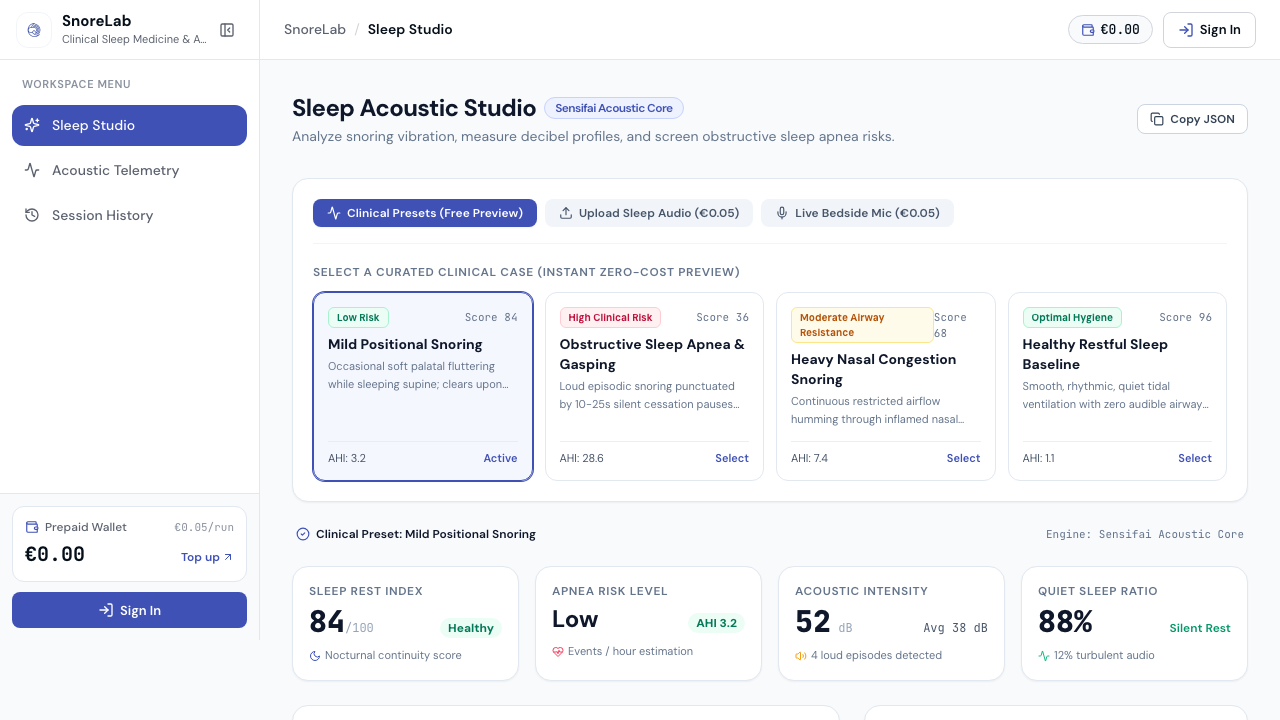Click the Low Risk badge
This screenshot has height=720, width=1280.
pos(358,317)
